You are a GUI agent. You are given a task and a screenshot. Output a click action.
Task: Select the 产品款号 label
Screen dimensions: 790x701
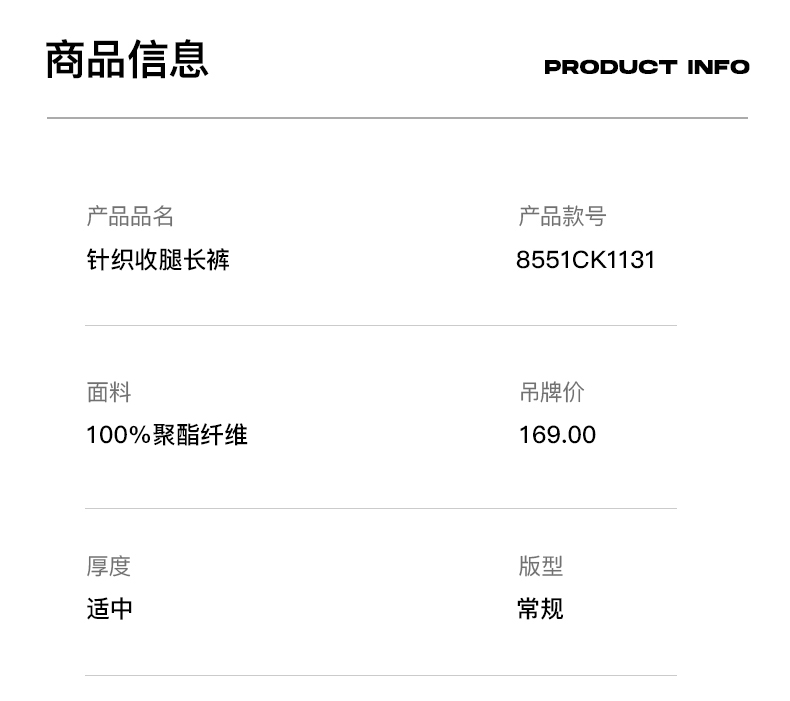[x=562, y=216]
